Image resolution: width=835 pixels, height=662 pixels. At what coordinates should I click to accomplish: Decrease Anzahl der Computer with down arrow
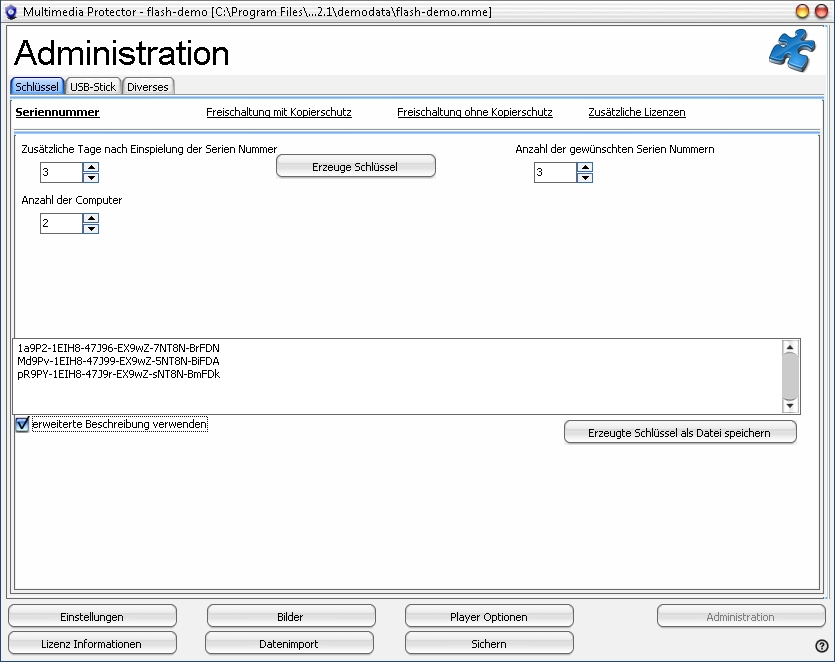point(91,229)
